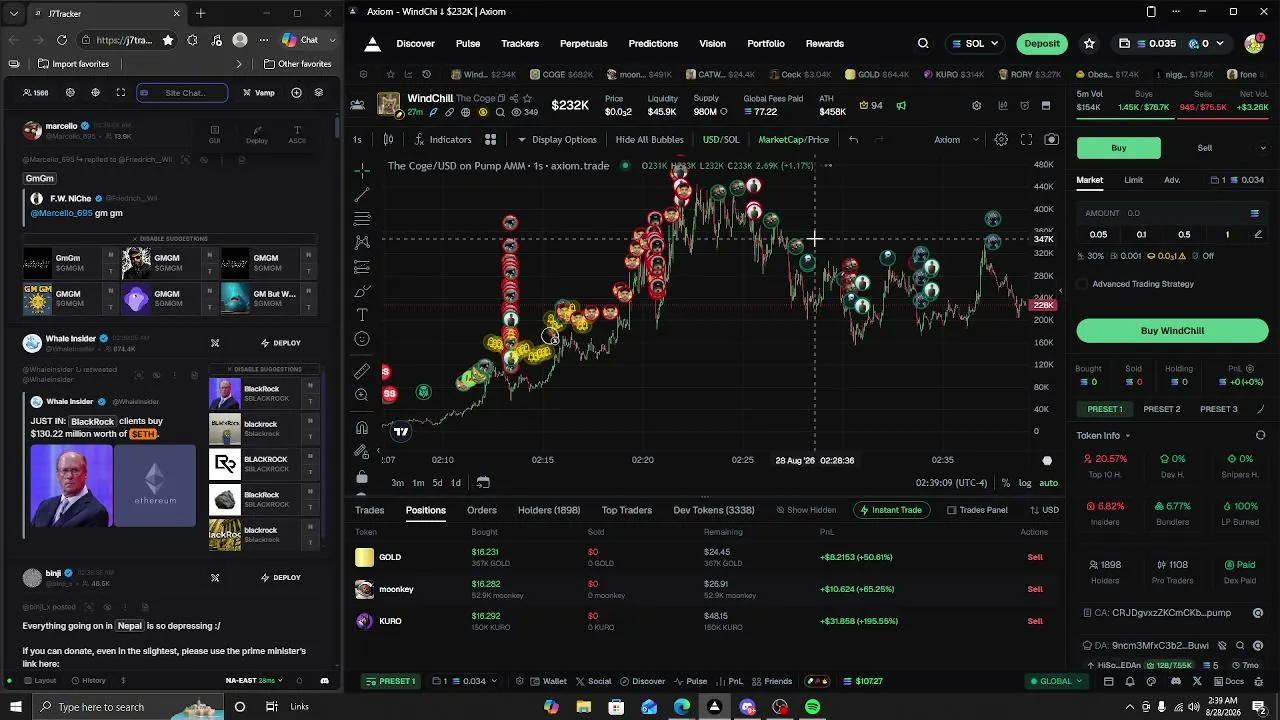Focus the Windows taskbar search box
This screenshot has height=720, width=1280.
(x=112, y=707)
